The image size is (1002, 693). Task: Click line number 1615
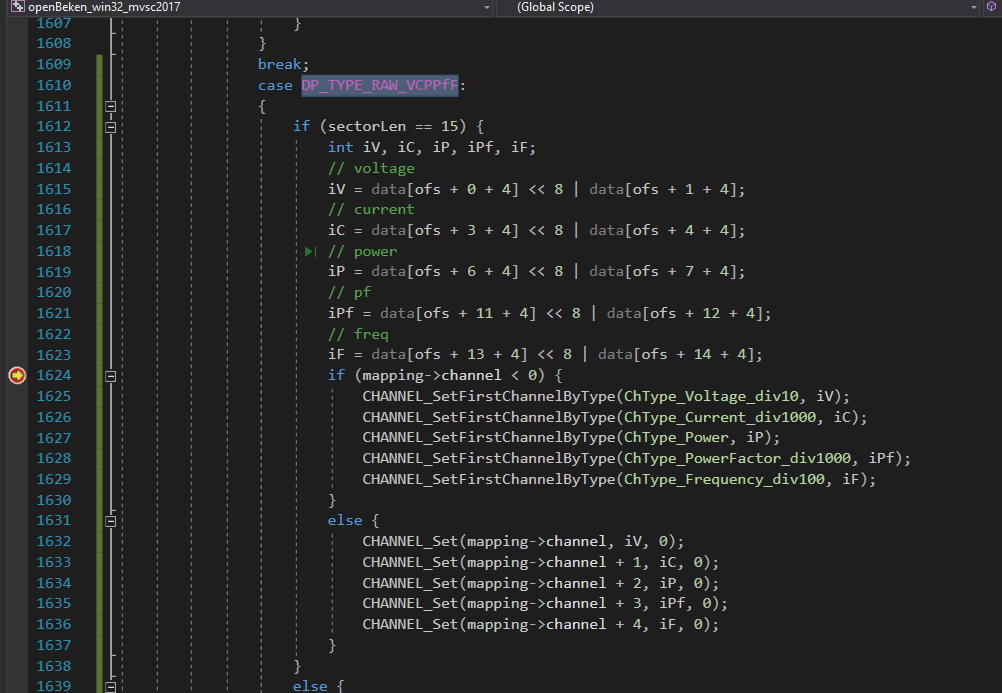(x=54, y=189)
